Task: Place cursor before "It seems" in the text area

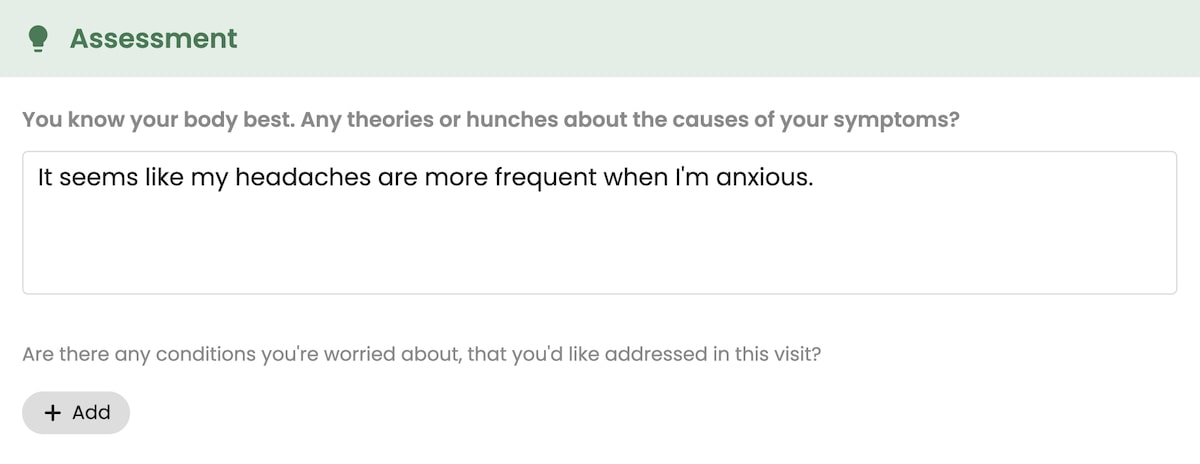Action: coord(37,179)
